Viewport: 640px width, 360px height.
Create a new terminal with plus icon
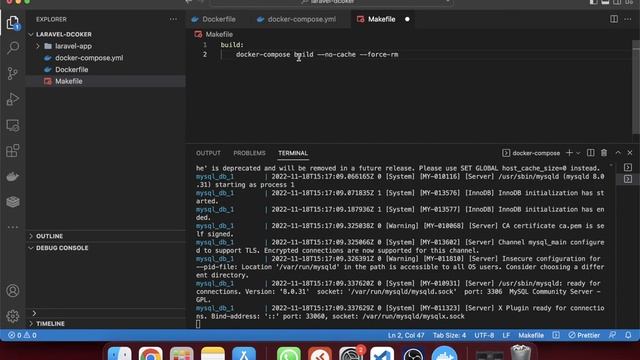point(569,153)
